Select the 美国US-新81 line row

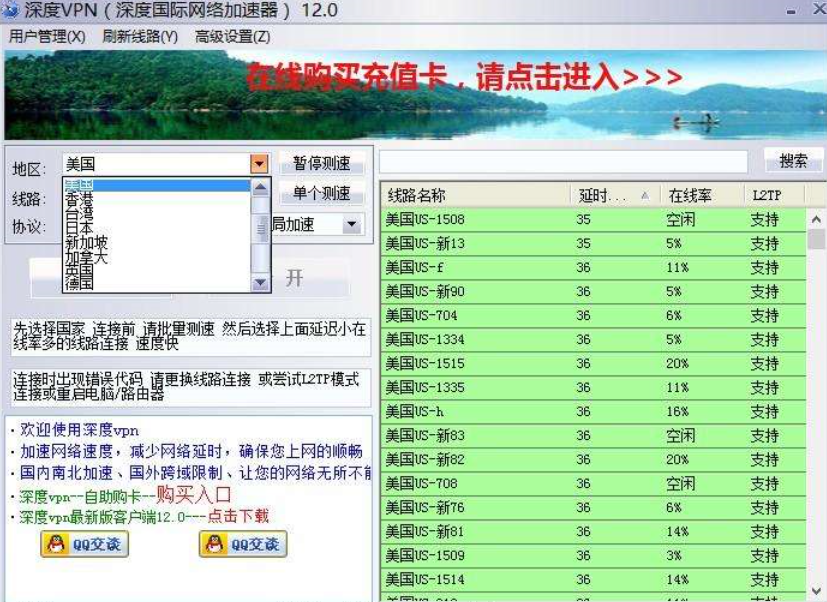coord(593,531)
